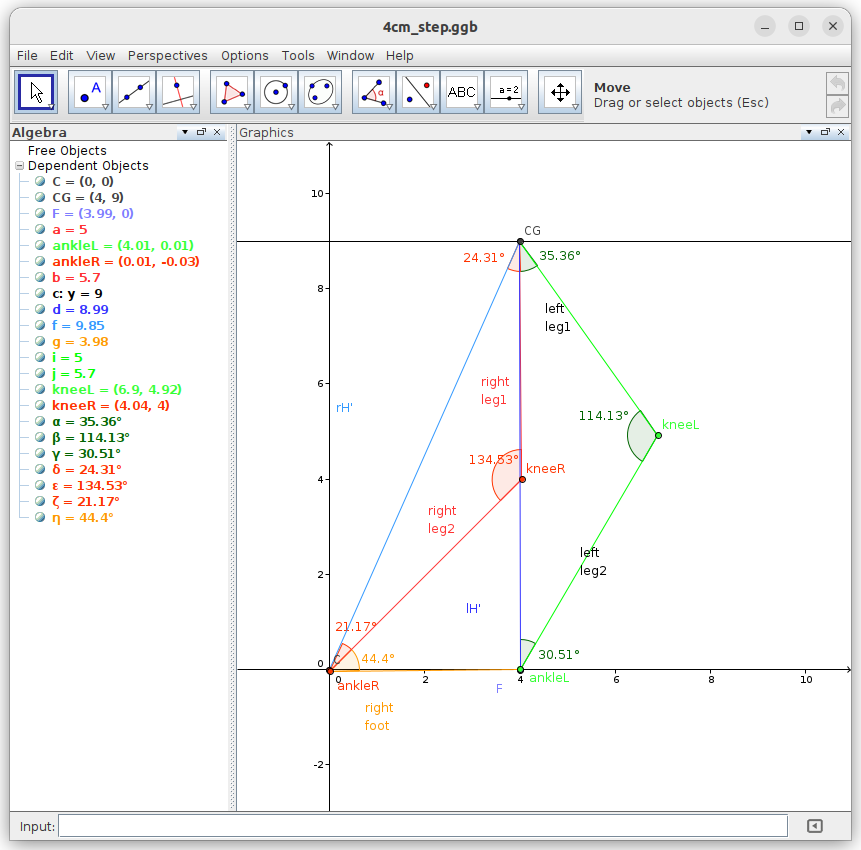
Task: Click the kneeR point on the graph
Action: [522, 479]
